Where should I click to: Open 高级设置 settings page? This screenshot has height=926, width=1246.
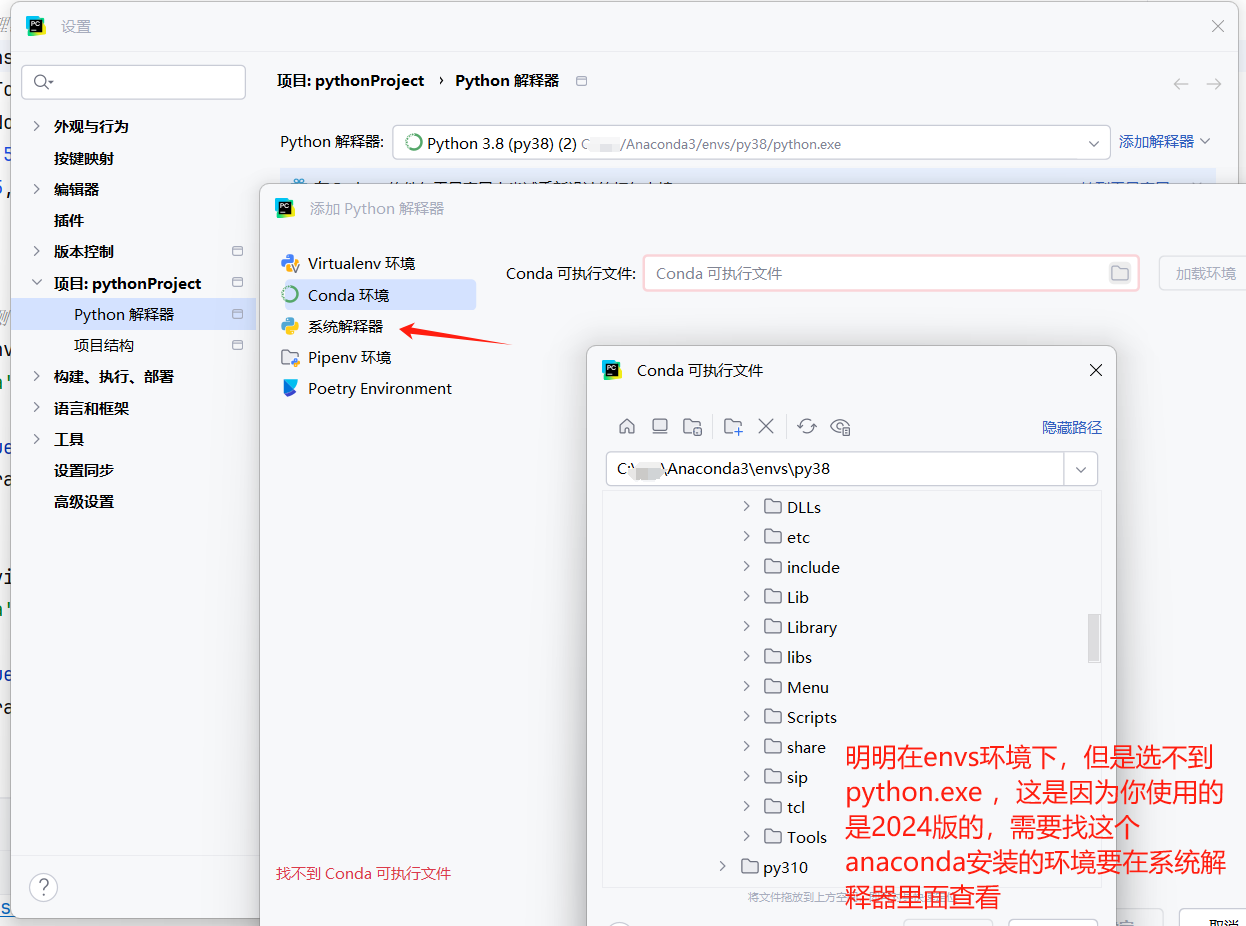pyautogui.click(x=84, y=501)
